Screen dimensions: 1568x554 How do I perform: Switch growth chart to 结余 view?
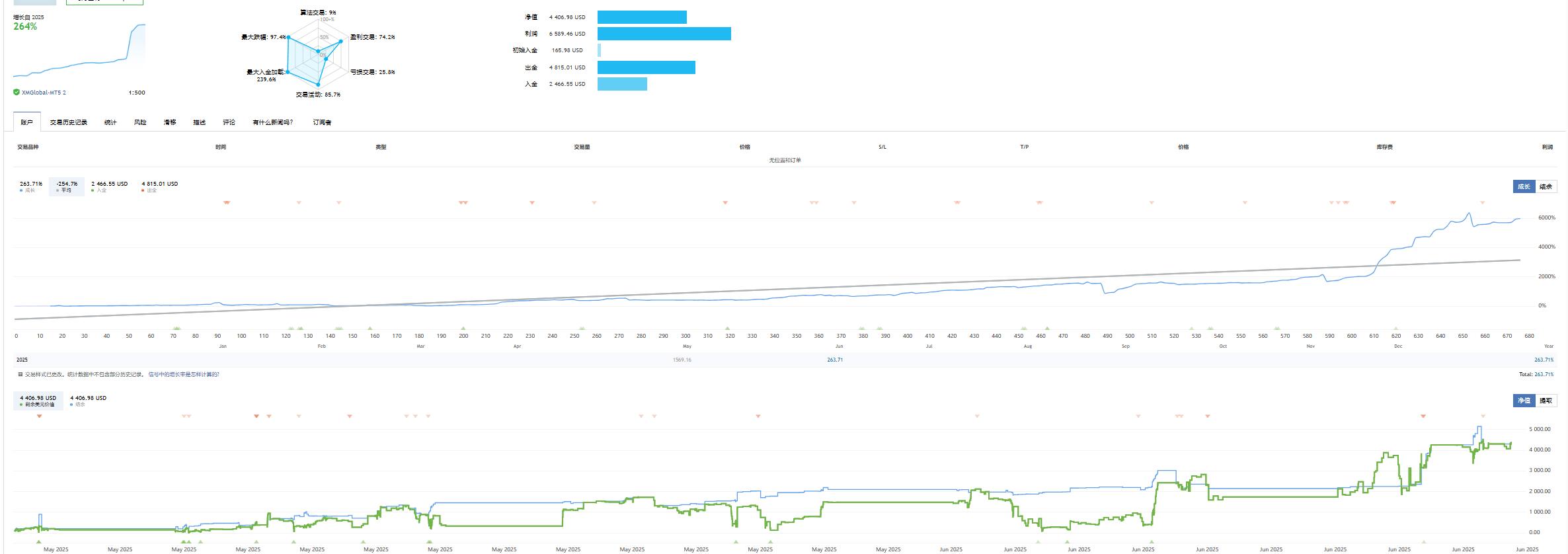pos(1546,186)
